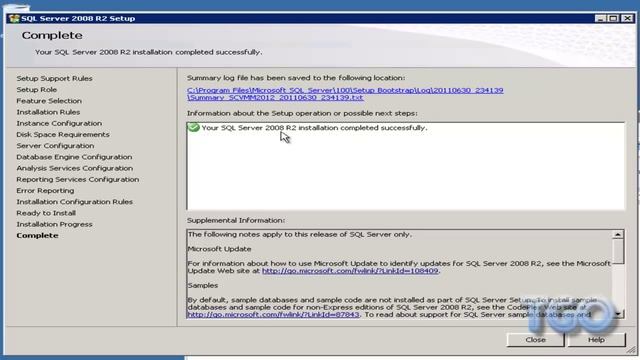640x360 pixels.
Task: Click the installation completed successfully message in the box
Action: tap(314, 128)
